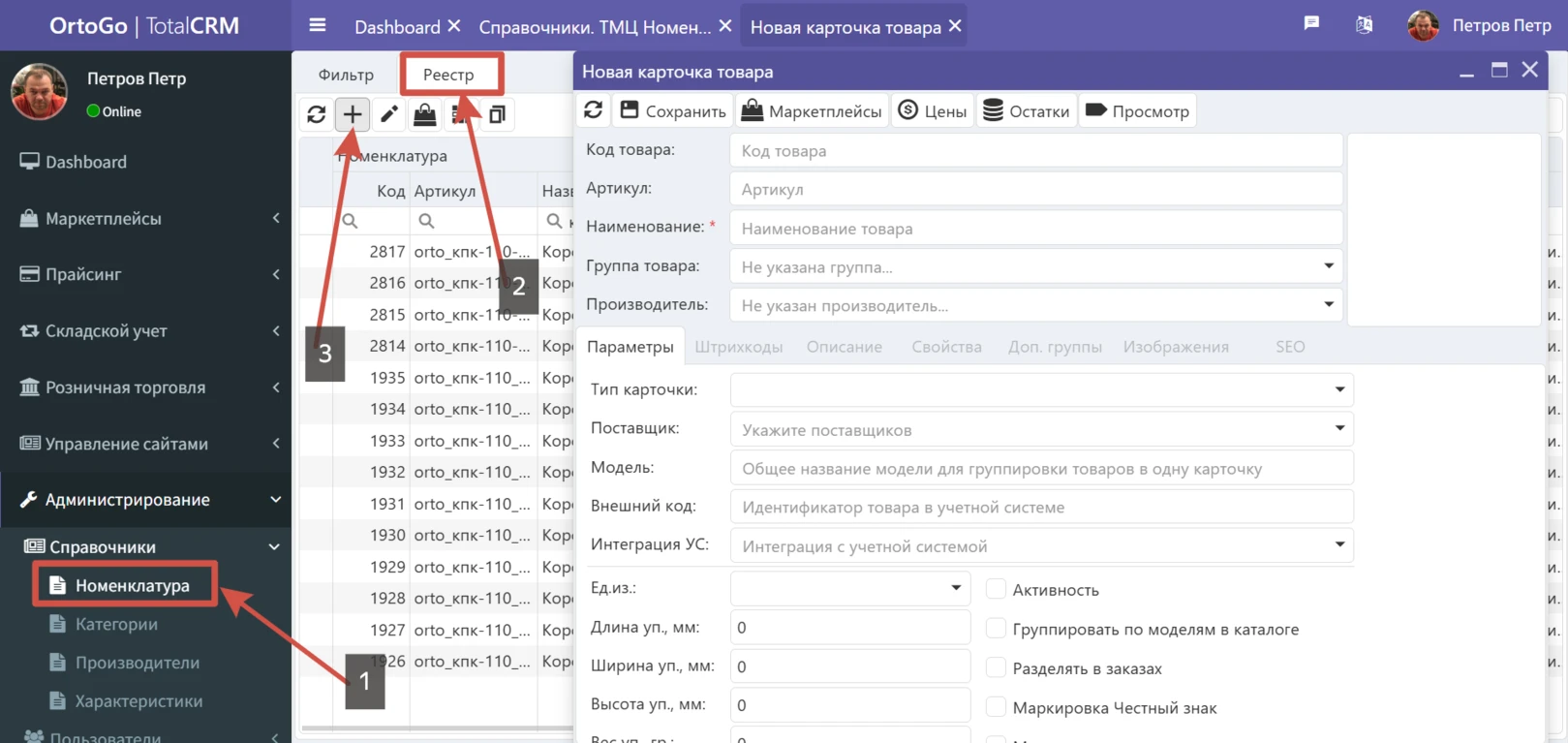Open the Тип карточки dropdown

coord(1339,389)
